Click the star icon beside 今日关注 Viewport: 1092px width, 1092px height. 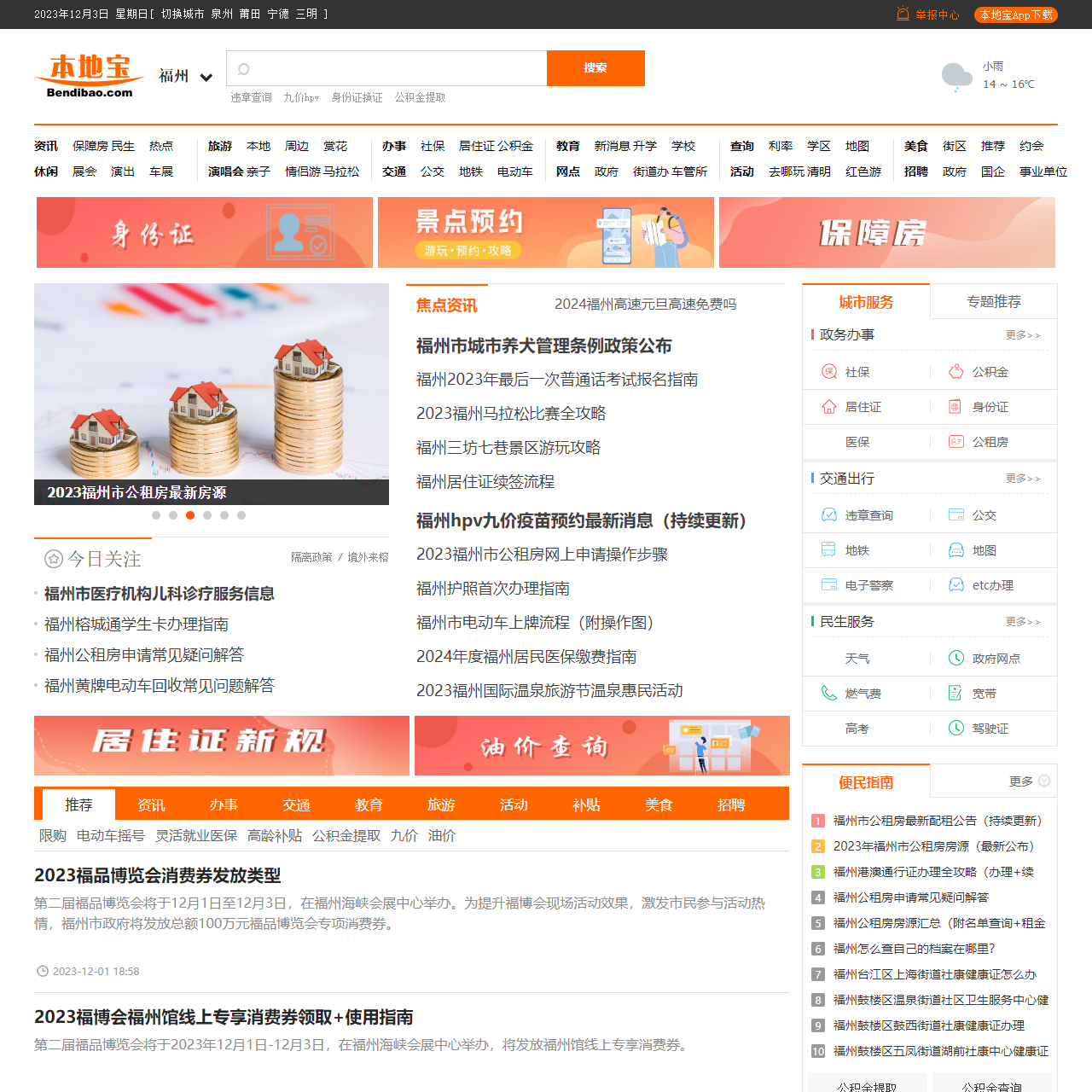54,559
